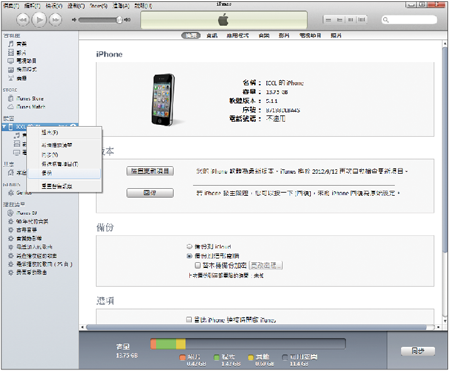Open the Edit (E) menu
450x372 pixels.
click(33, 6)
